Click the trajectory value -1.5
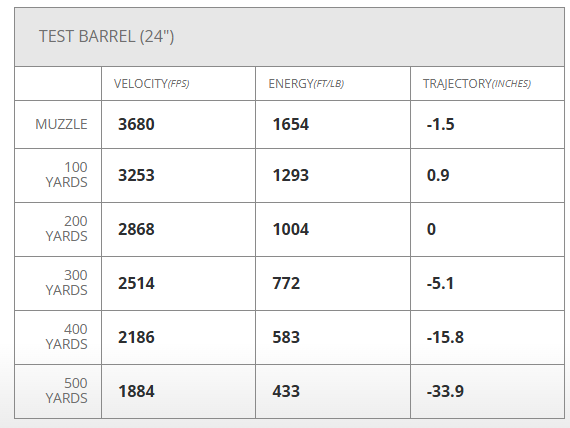The image size is (570, 428). coord(441,124)
